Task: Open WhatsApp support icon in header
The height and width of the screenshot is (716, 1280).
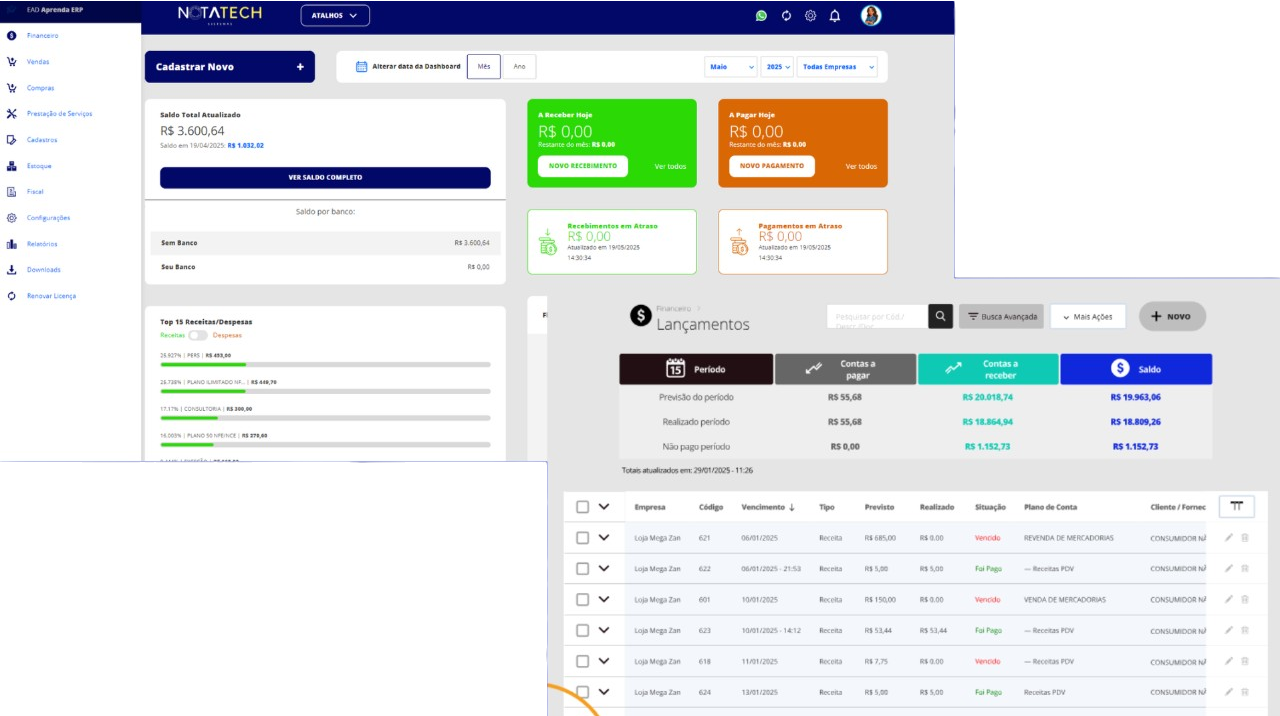Action: point(761,15)
